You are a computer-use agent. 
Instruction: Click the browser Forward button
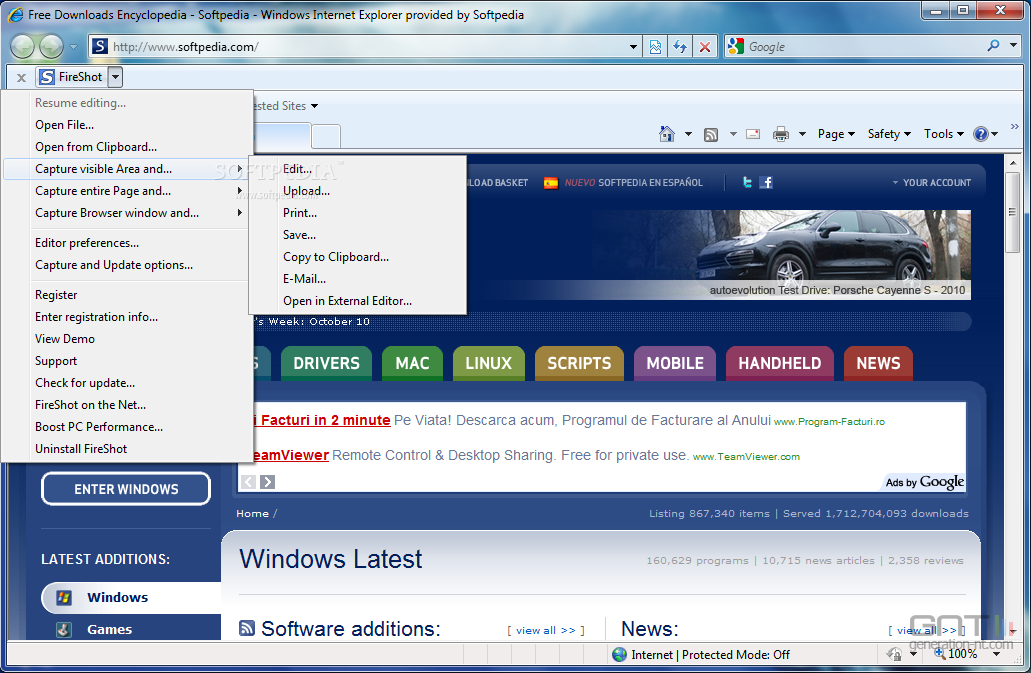(51, 47)
